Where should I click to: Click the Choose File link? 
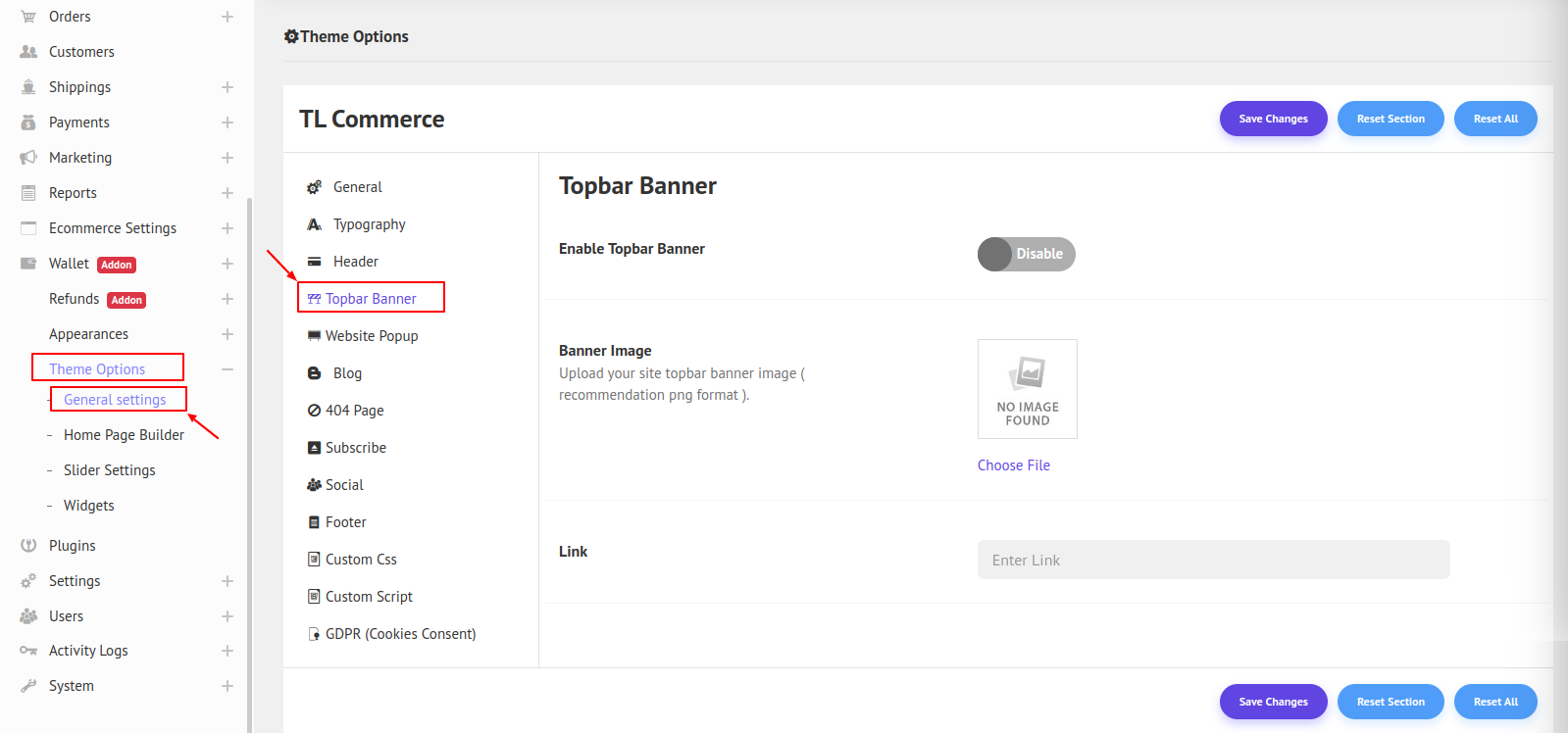point(1013,465)
